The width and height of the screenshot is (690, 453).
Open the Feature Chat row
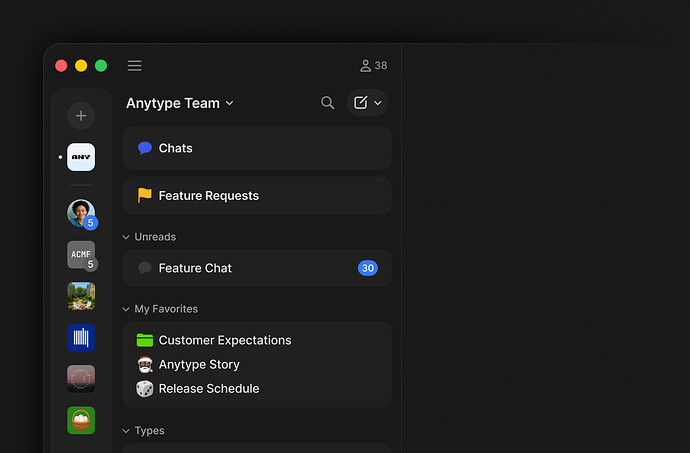[257, 268]
